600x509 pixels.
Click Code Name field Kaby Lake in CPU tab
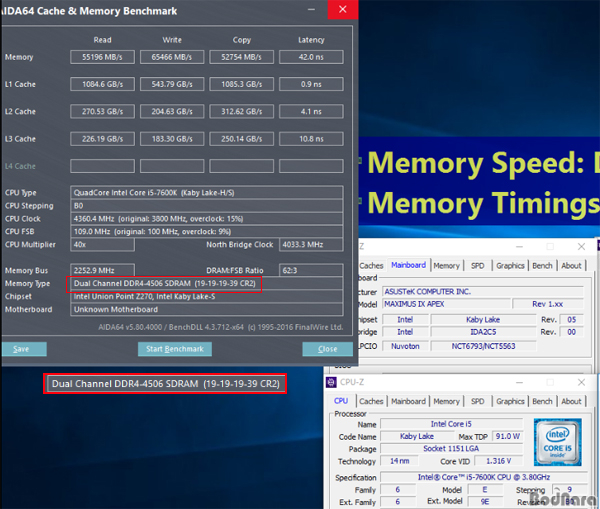417,436
